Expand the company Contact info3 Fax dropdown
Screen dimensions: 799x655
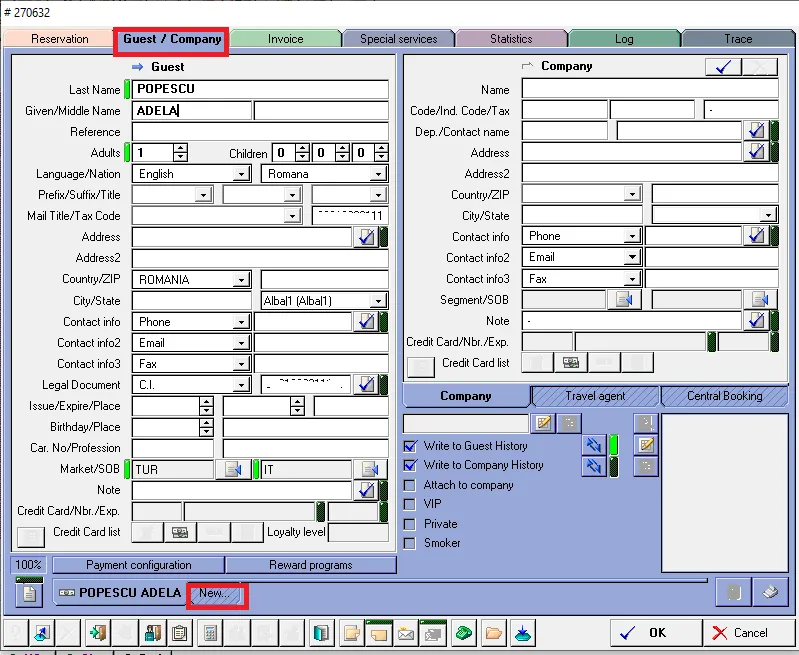pyautogui.click(x=632, y=279)
